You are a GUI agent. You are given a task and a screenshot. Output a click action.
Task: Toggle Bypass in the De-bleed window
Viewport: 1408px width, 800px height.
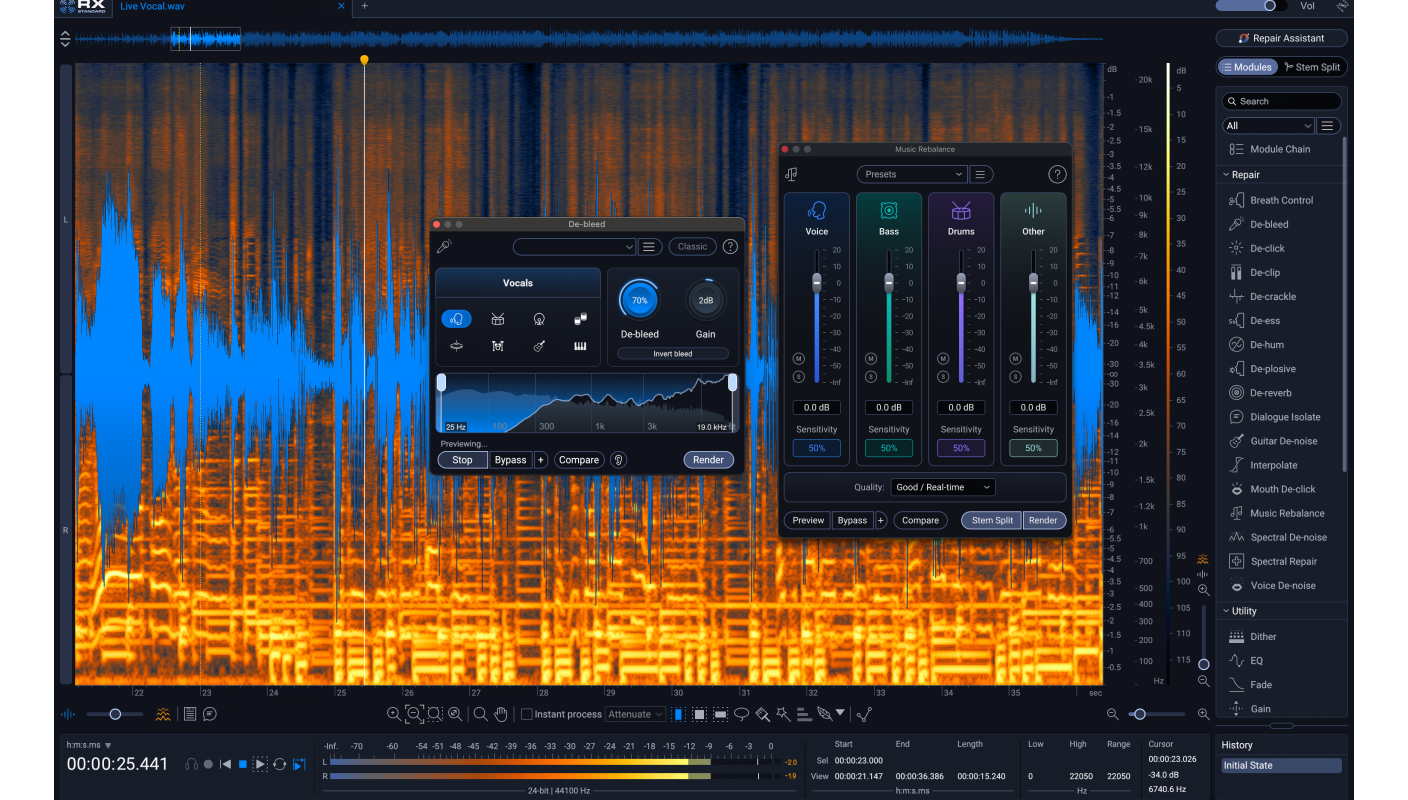(x=510, y=460)
